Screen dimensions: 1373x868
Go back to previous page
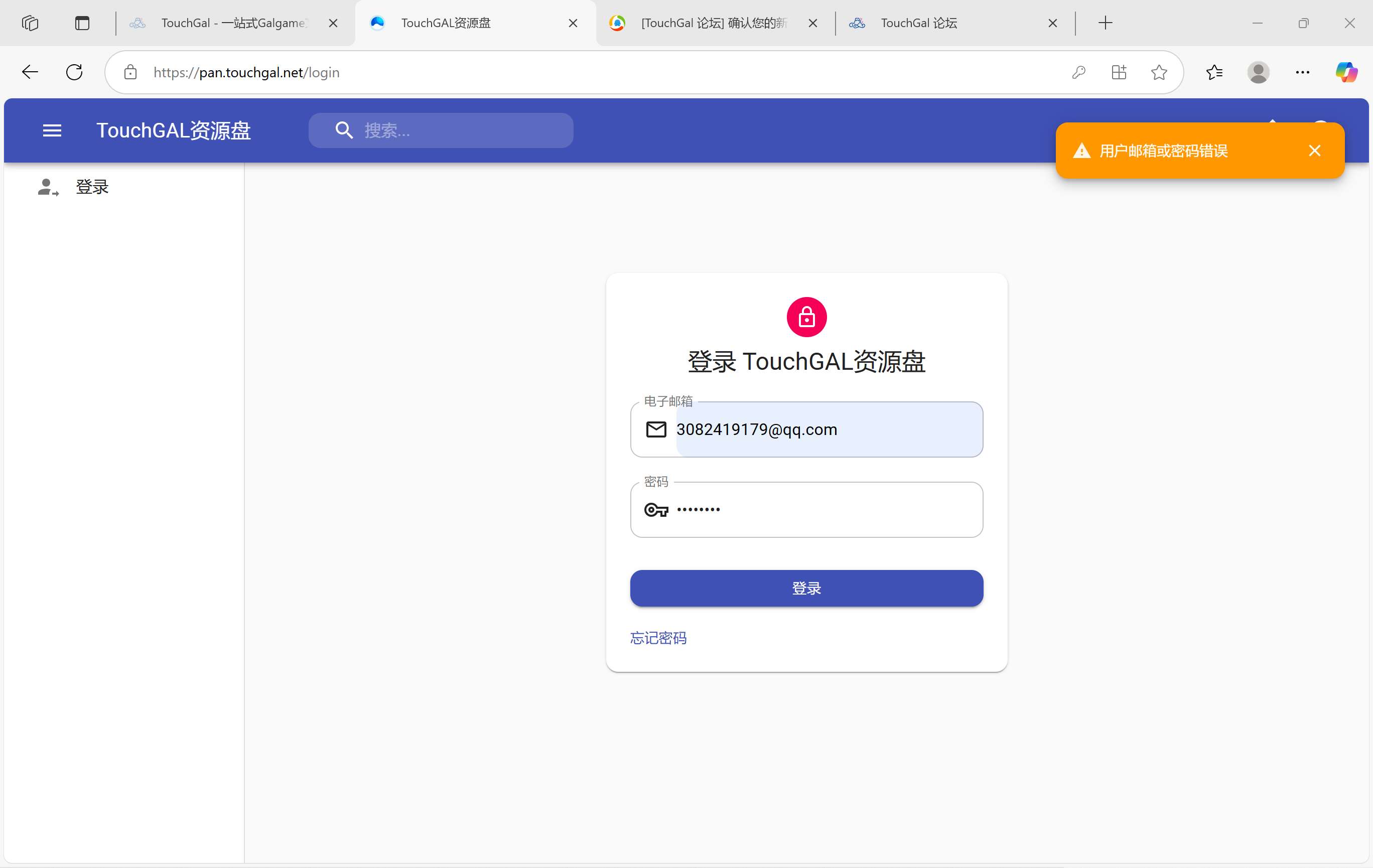[30, 72]
